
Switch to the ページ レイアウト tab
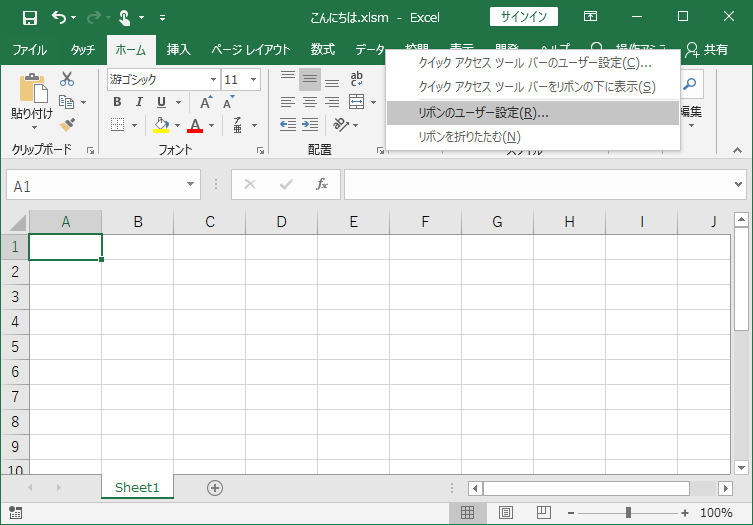tap(251, 49)
